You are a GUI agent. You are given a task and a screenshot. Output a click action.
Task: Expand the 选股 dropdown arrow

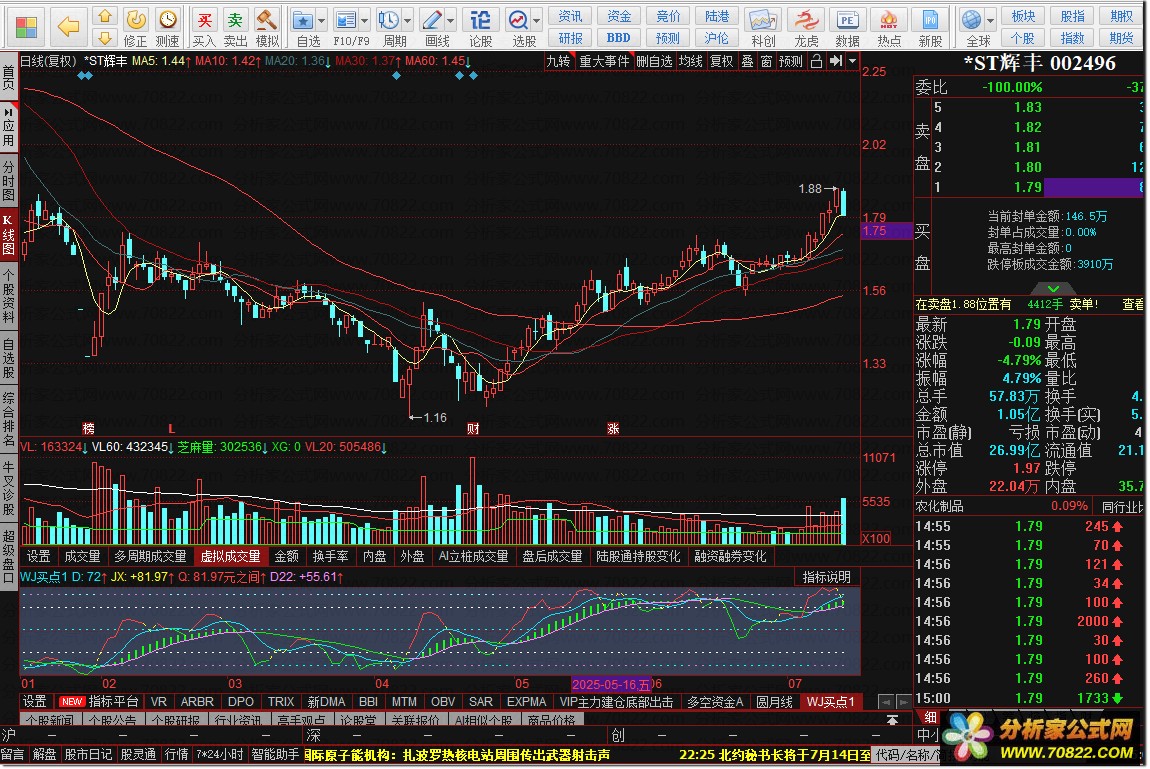537,21
